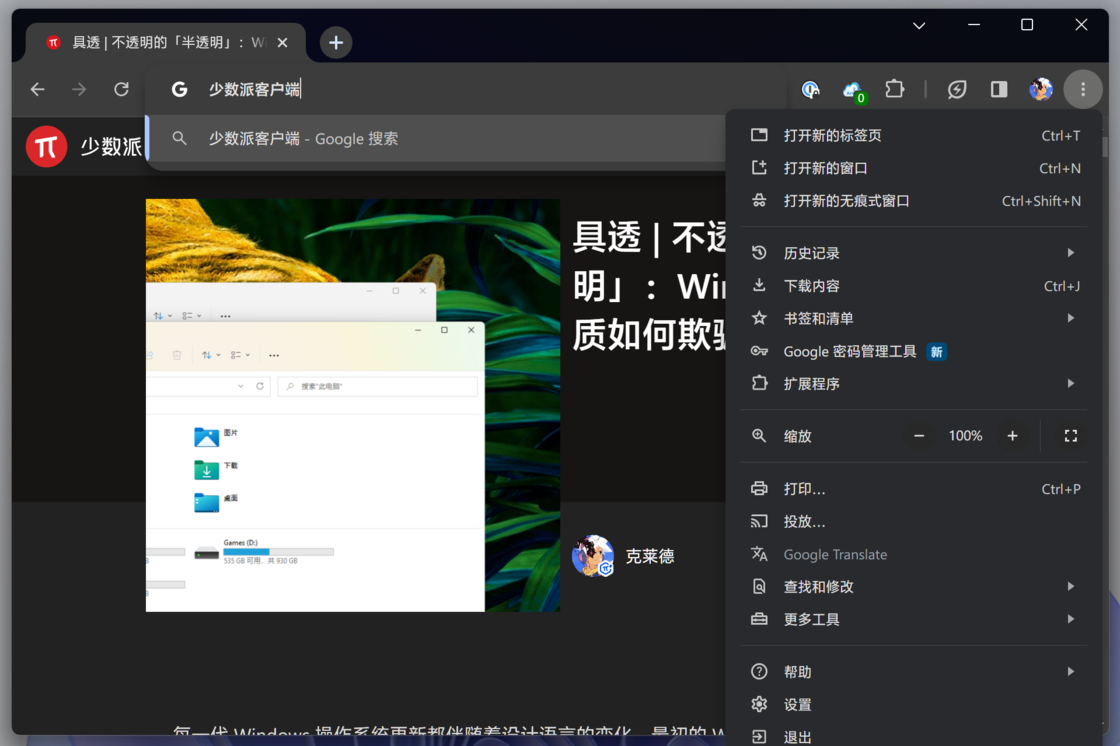Image resolution: width=1120 pixels, height=746 pixels.
Task: Close the 具透 article tab
Action: point(282,42)
